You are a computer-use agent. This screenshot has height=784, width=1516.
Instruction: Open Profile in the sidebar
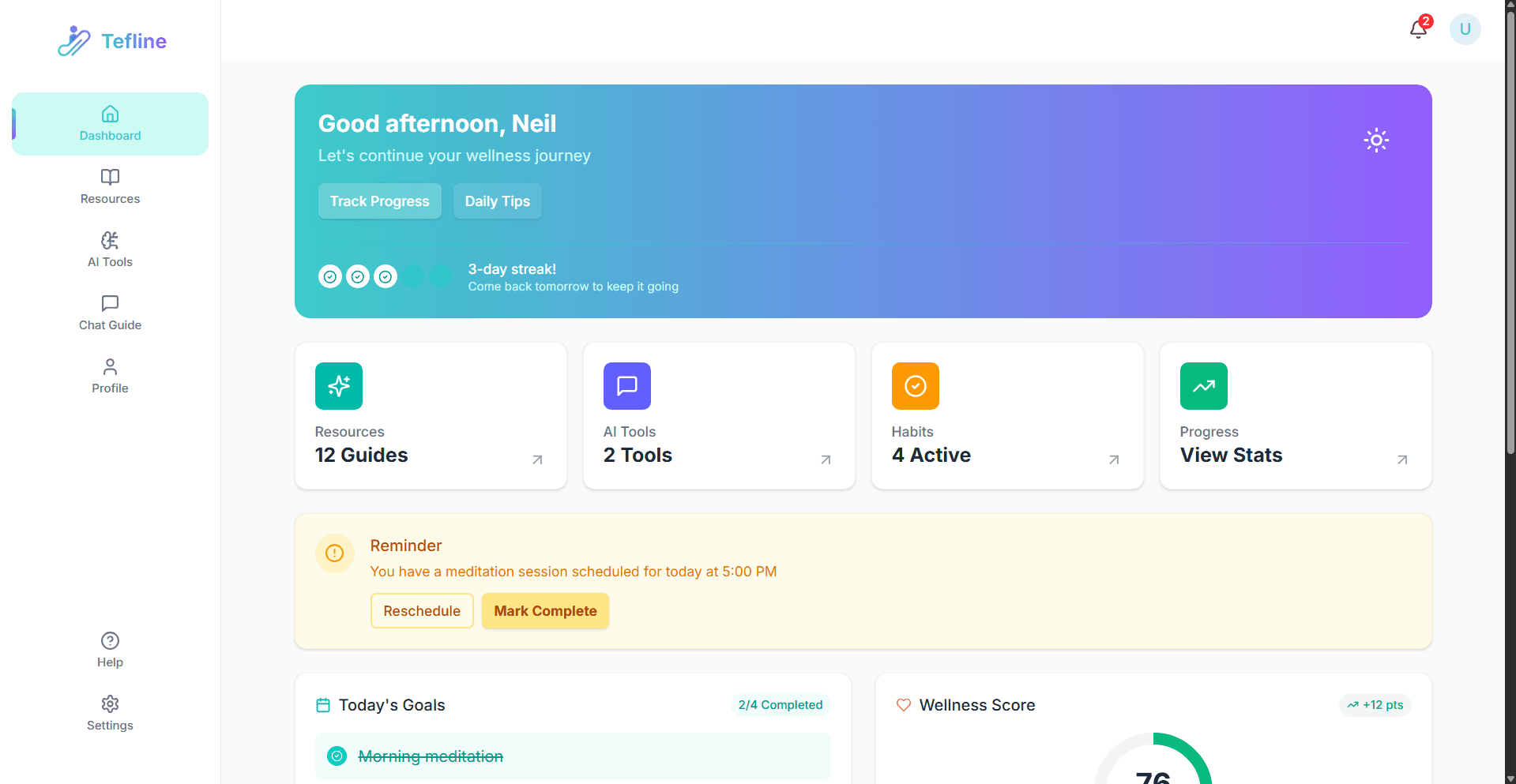pyautogui.click(x=110, y=377)
